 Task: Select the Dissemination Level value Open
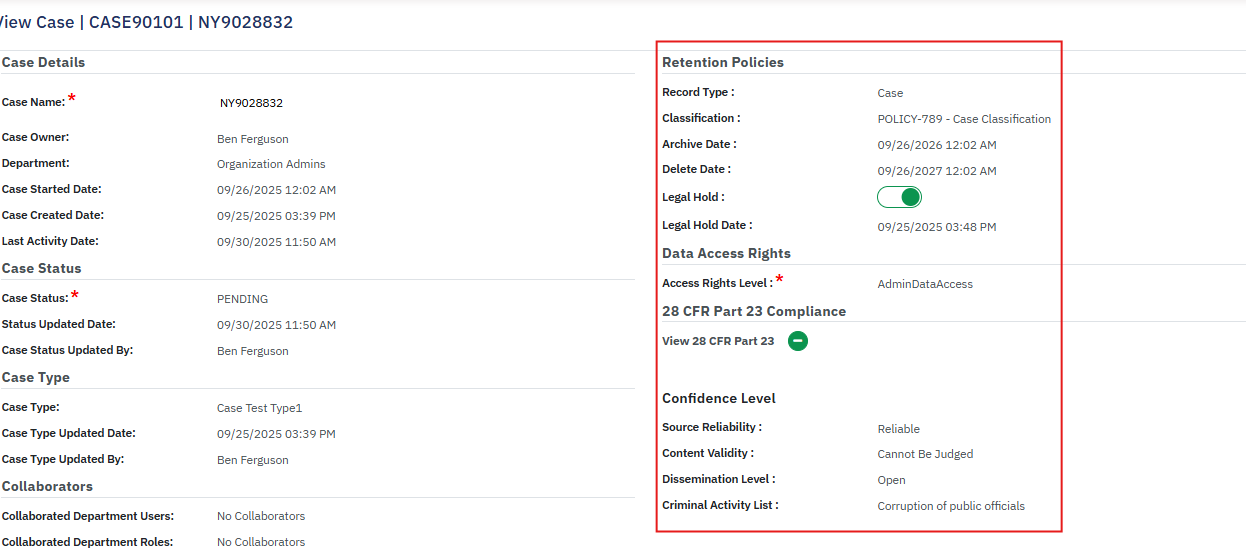tap(891, 480)
